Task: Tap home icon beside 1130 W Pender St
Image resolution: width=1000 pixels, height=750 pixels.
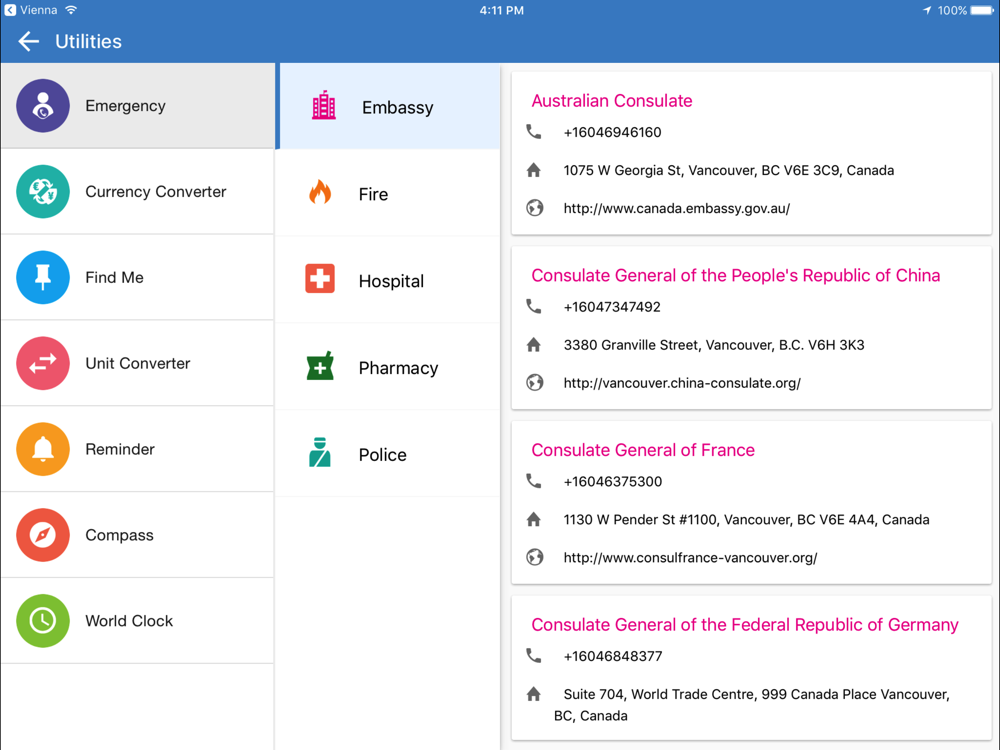Action: coord(534,520)
